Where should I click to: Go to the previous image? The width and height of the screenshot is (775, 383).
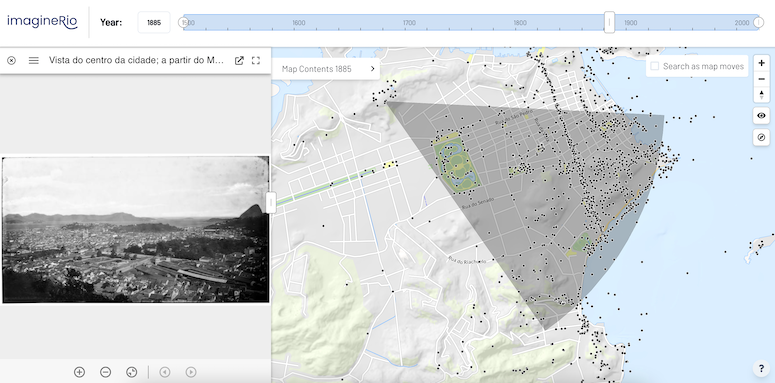[x=165, y=372]
